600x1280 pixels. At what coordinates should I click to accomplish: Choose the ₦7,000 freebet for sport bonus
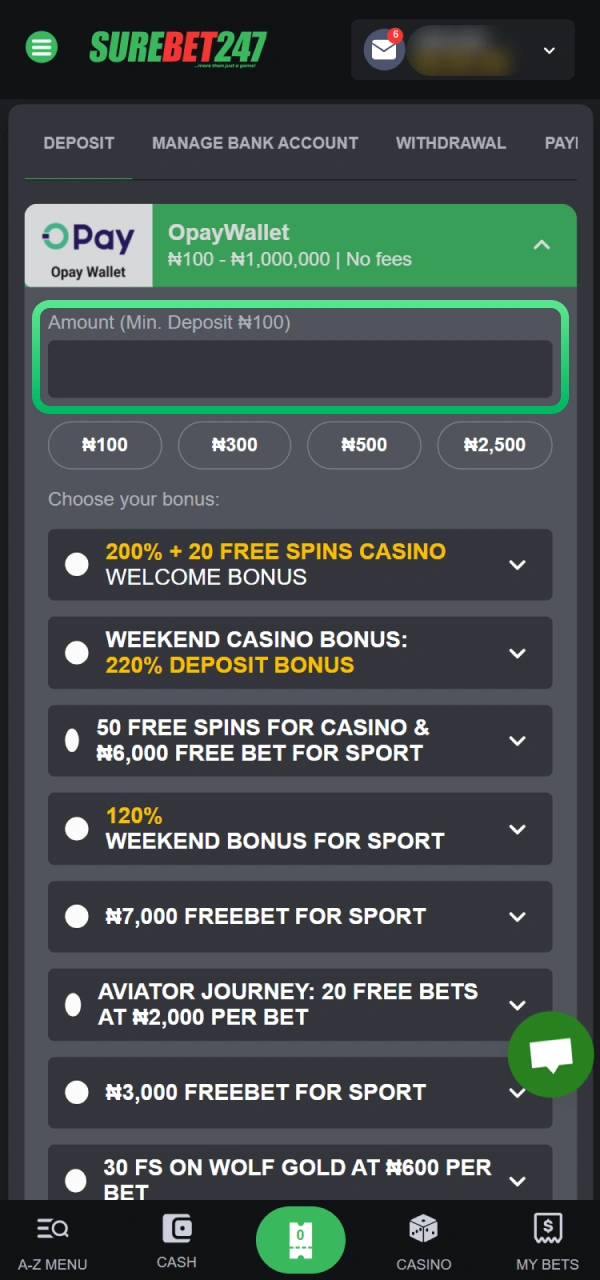(77, 917)
